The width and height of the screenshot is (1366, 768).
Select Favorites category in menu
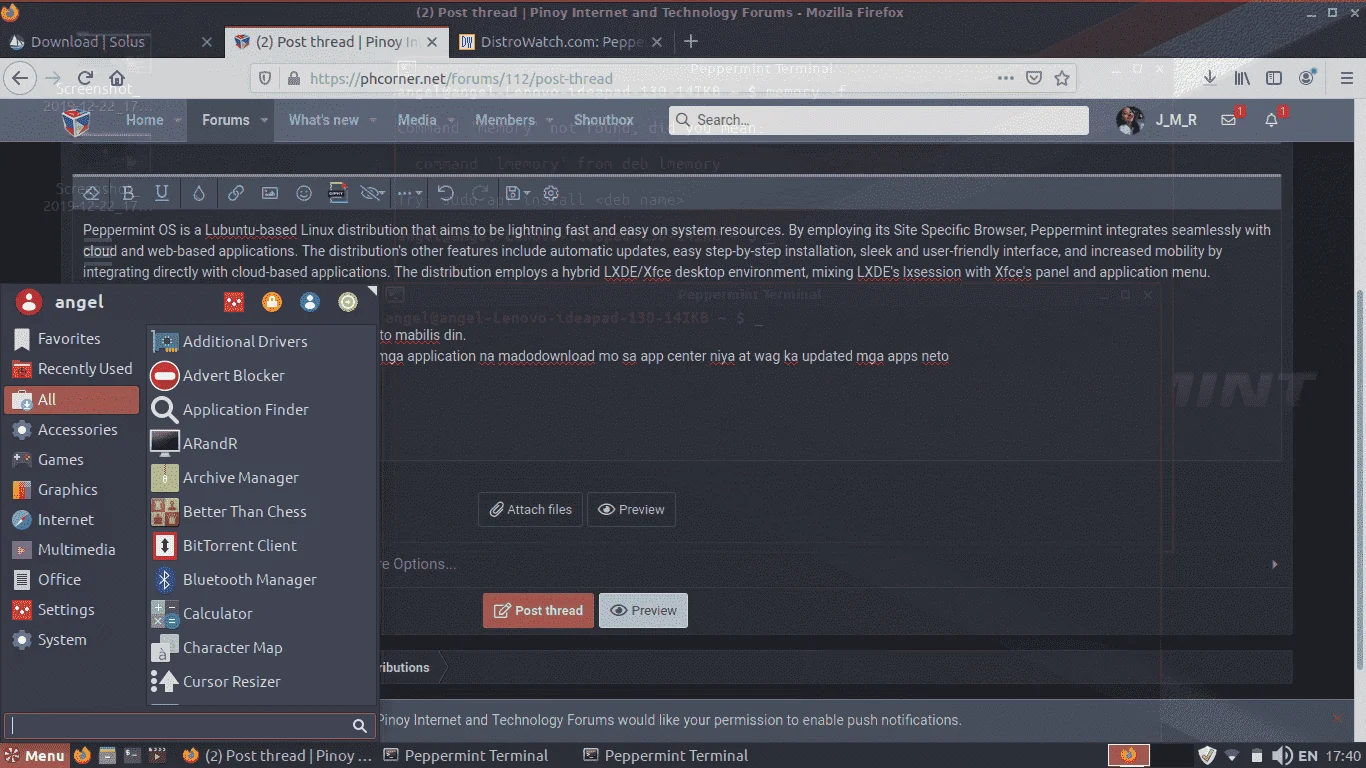(x=72, y=339)
